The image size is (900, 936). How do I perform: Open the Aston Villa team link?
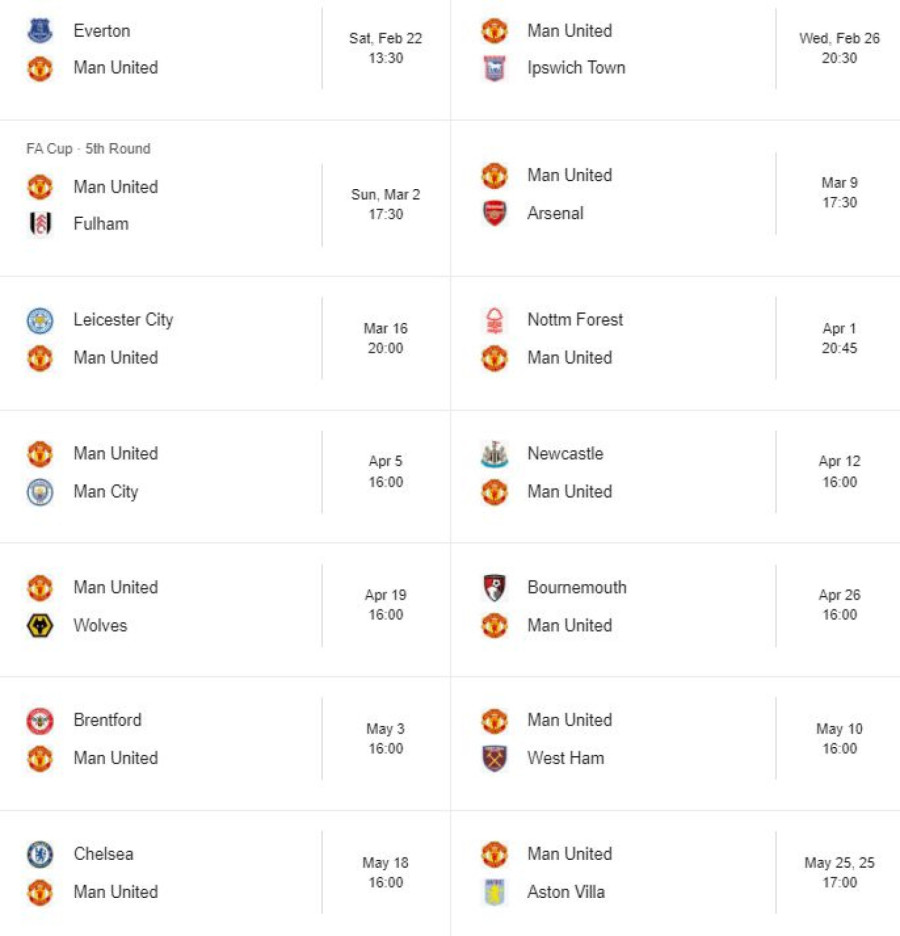click(x=566, y=892)
